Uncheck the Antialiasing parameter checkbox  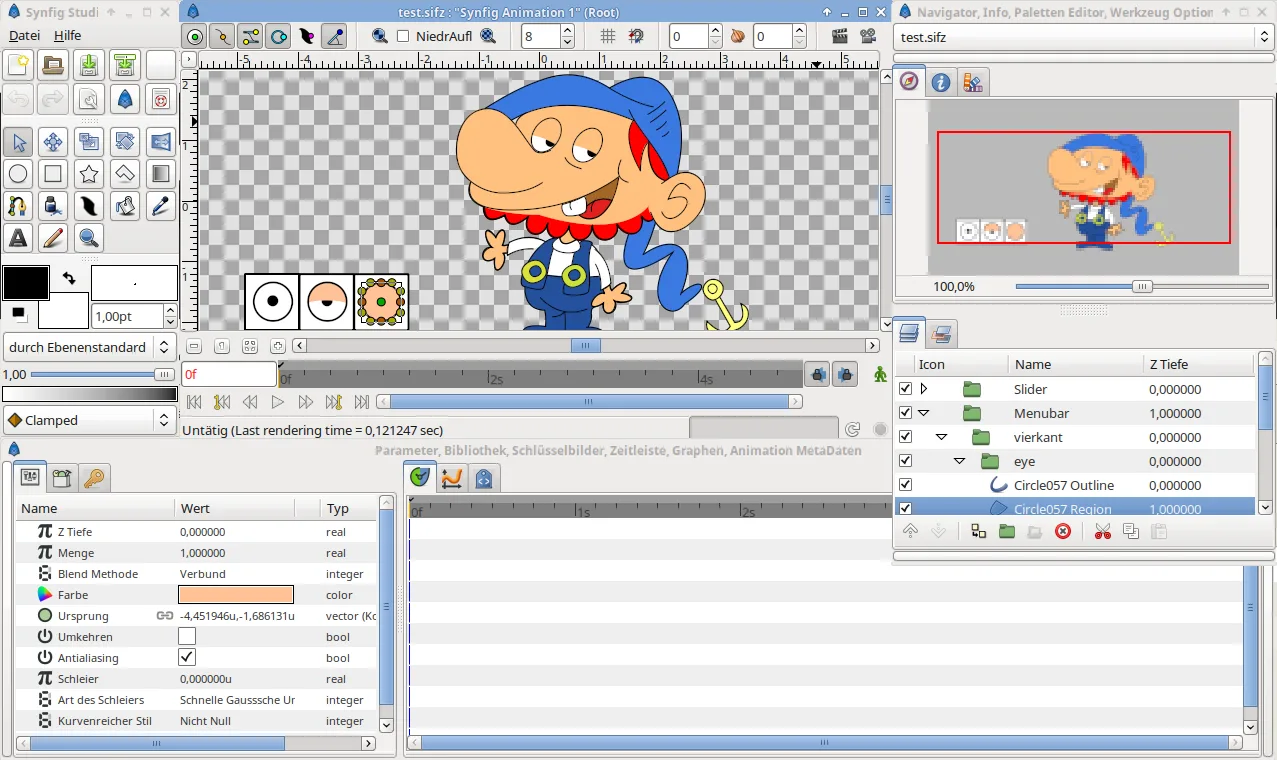click(x=187, y=658)
